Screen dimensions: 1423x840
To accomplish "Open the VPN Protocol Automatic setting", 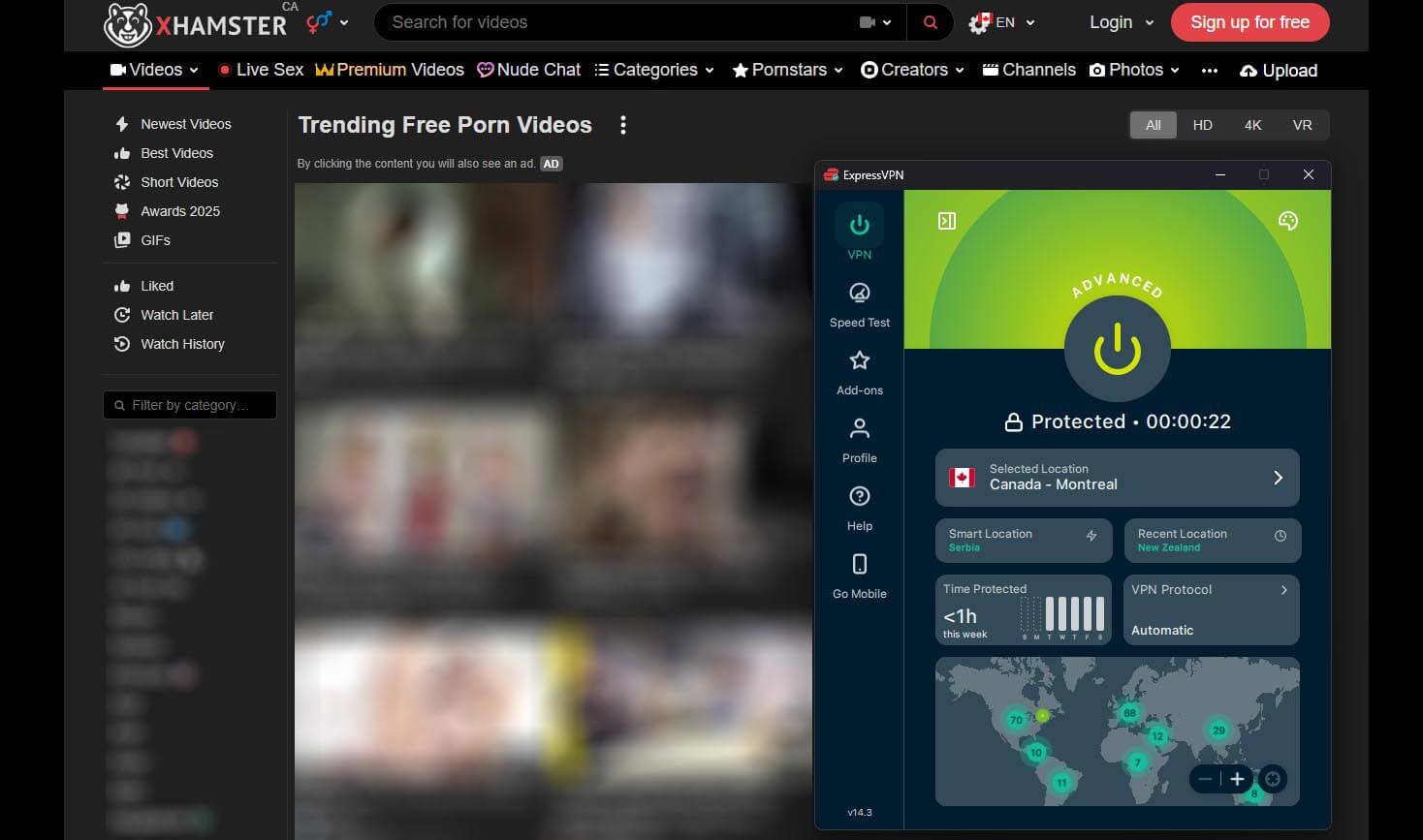I will coord(1212,609).
